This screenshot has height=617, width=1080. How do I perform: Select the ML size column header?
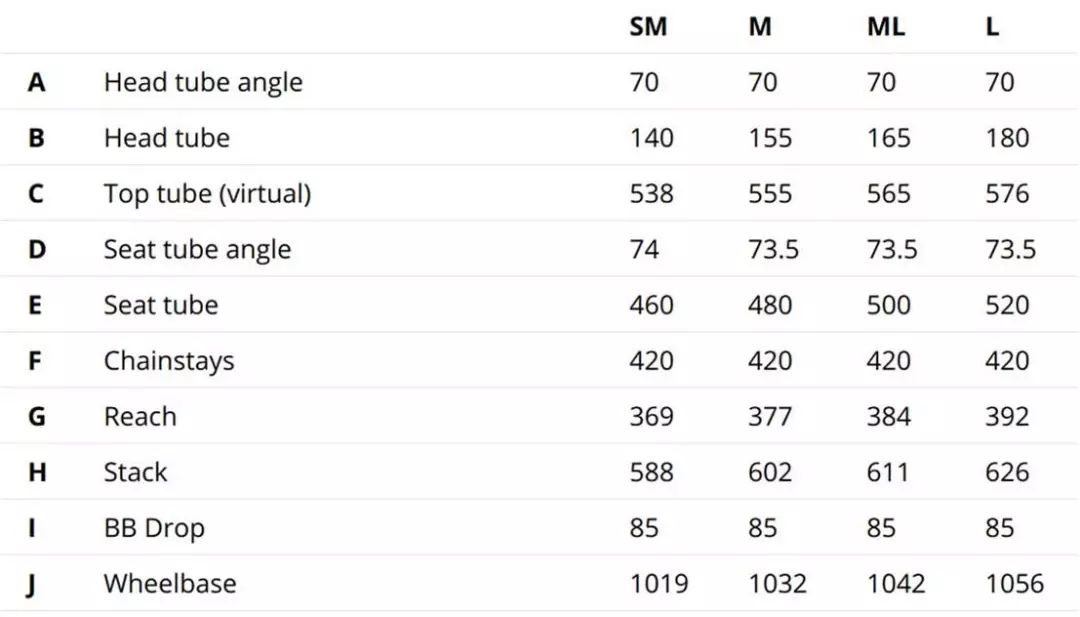[885, 27]
